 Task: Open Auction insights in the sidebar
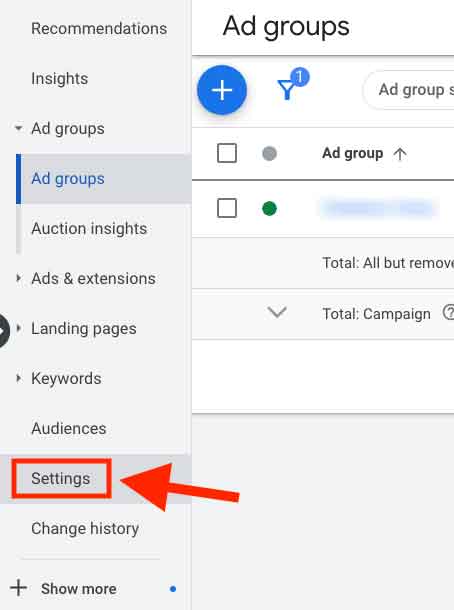pyautogui.click(x=89, y=228)
